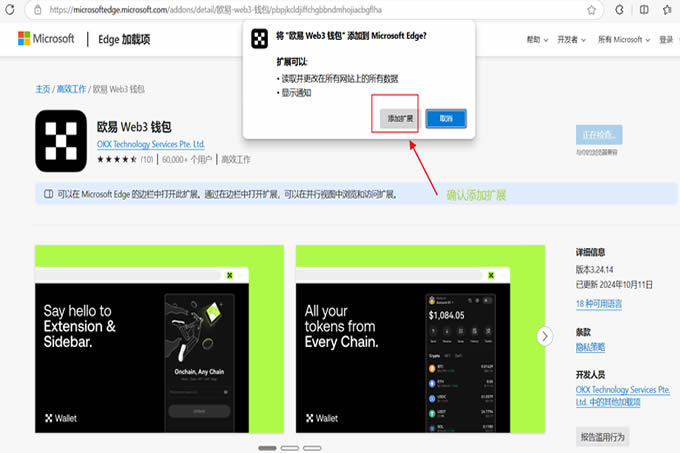
Task: Expand the 帮助 menu
Action: [537, 39]
